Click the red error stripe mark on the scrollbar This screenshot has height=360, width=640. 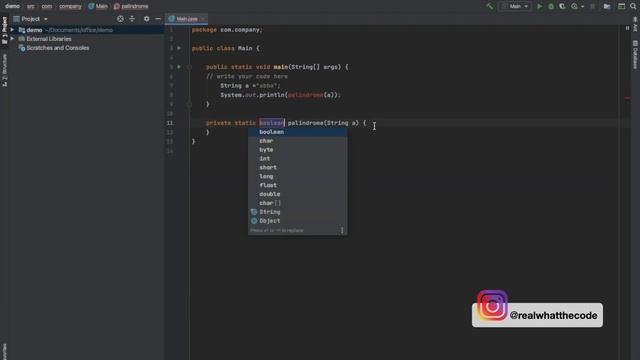(x=627, y=98)
